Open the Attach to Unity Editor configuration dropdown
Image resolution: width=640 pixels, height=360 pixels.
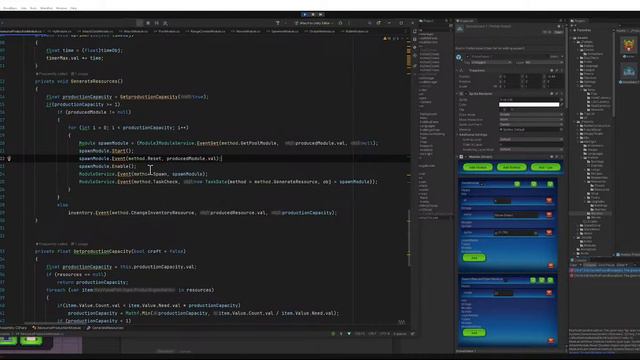pyautogui.click(x=313, y=23)
